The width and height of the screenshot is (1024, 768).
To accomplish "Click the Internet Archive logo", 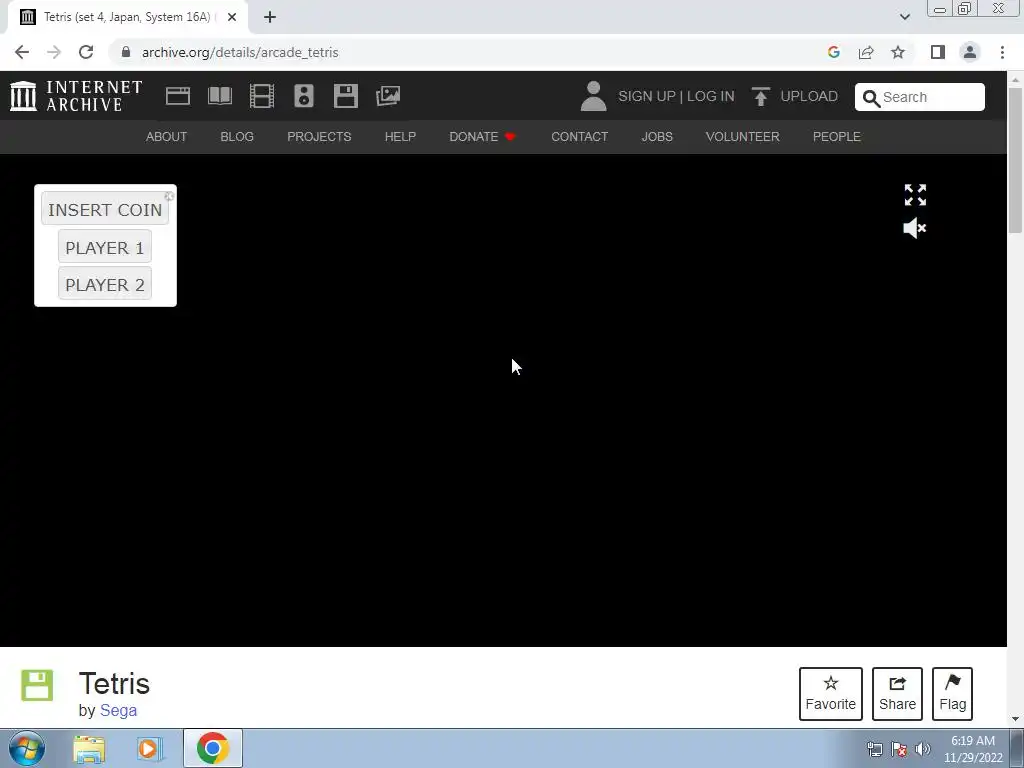I will pyautogui.click(x=76, y=96).
